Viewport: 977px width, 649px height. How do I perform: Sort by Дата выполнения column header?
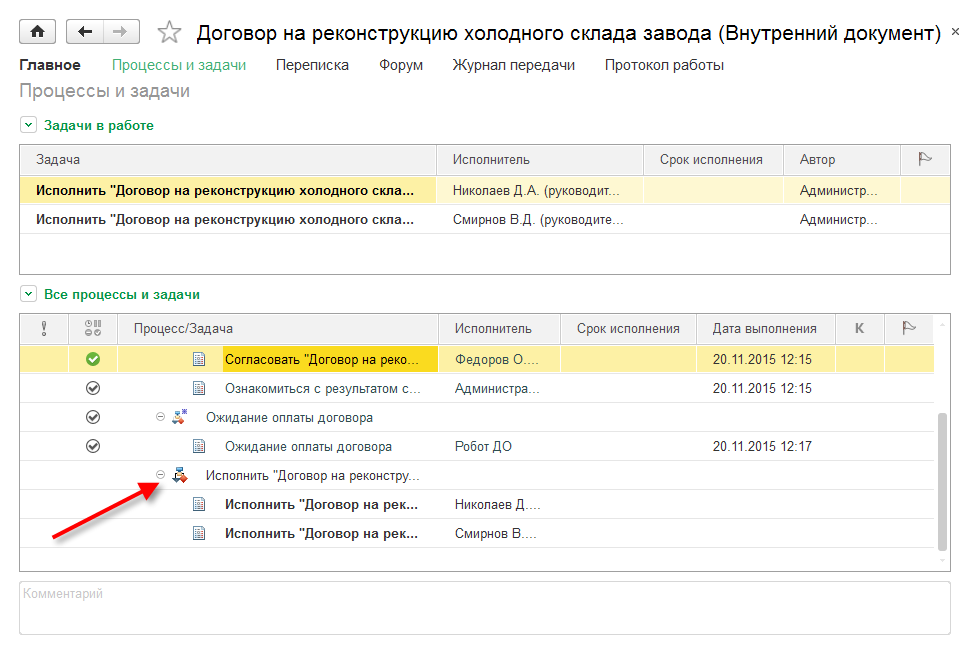pyautogui.click(x=764, y=328)
